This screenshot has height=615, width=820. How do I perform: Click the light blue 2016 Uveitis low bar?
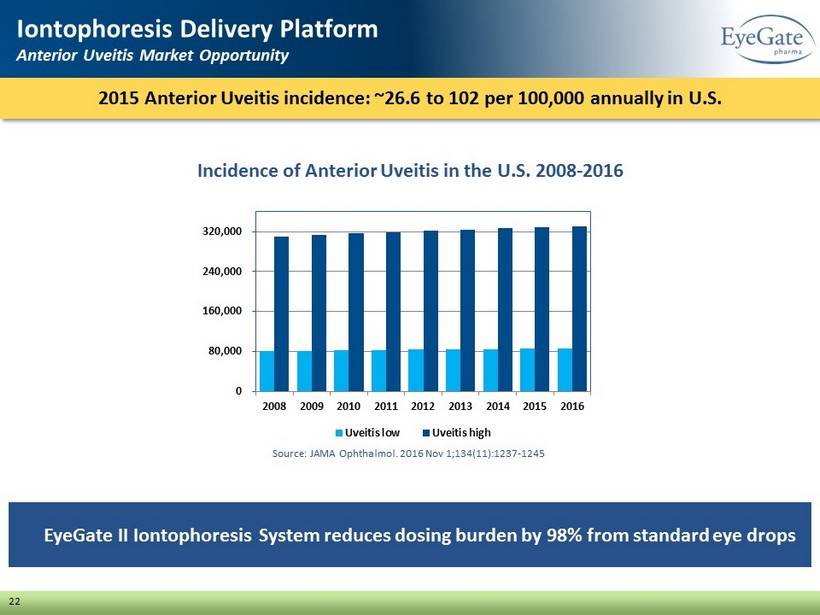[565, 370]
